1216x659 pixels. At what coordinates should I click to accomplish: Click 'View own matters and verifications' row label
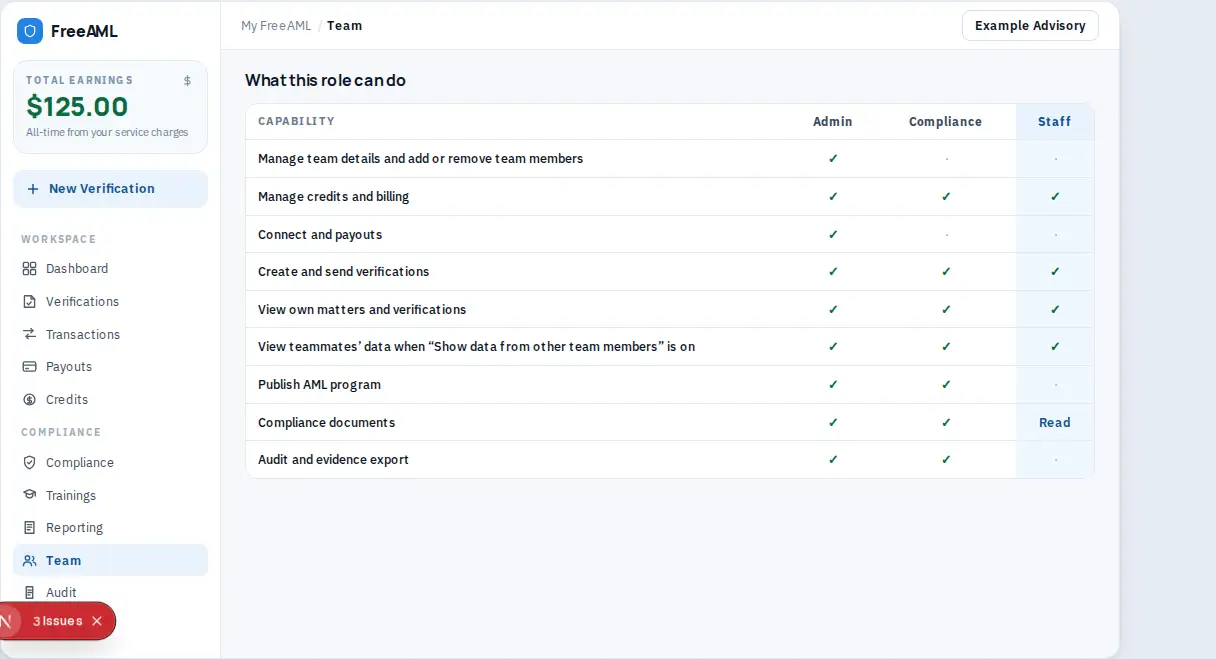362,310
